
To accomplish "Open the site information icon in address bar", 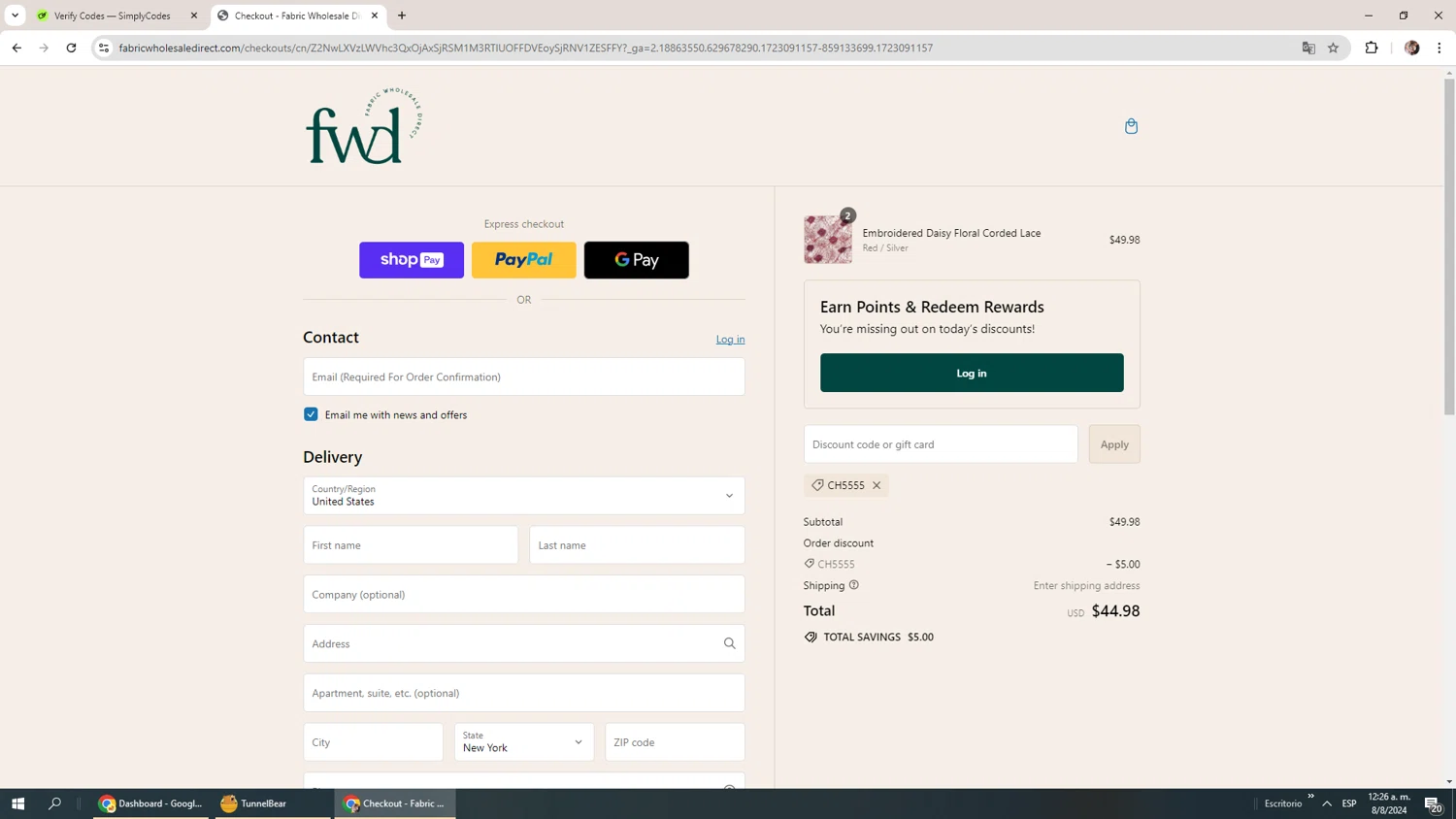I will coord(104,48).
